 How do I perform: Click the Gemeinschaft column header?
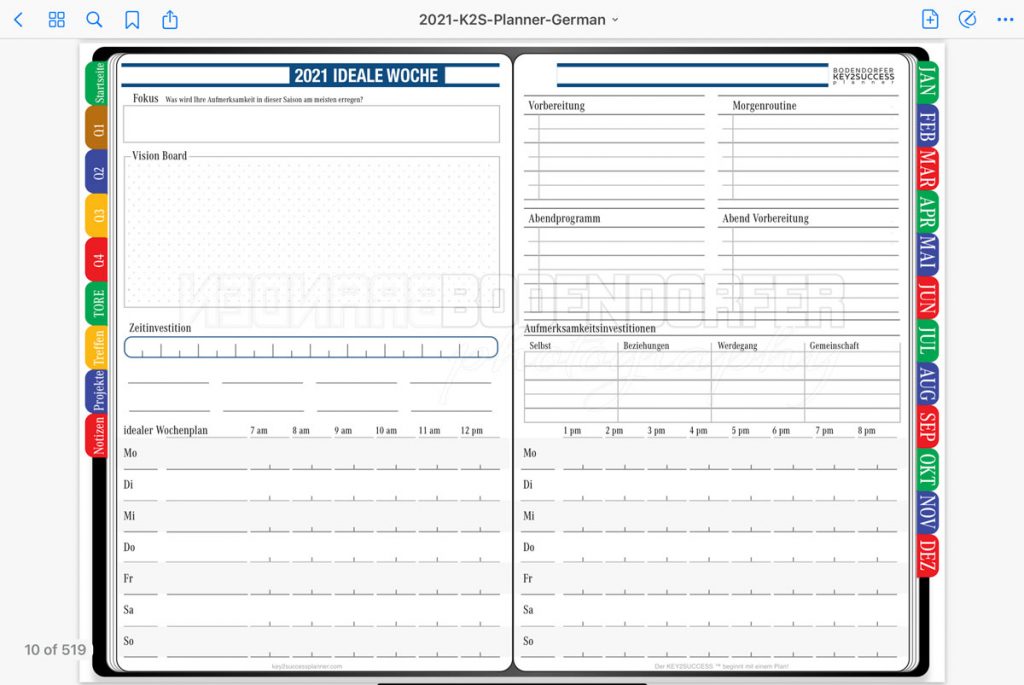click(x=834, y=346)
